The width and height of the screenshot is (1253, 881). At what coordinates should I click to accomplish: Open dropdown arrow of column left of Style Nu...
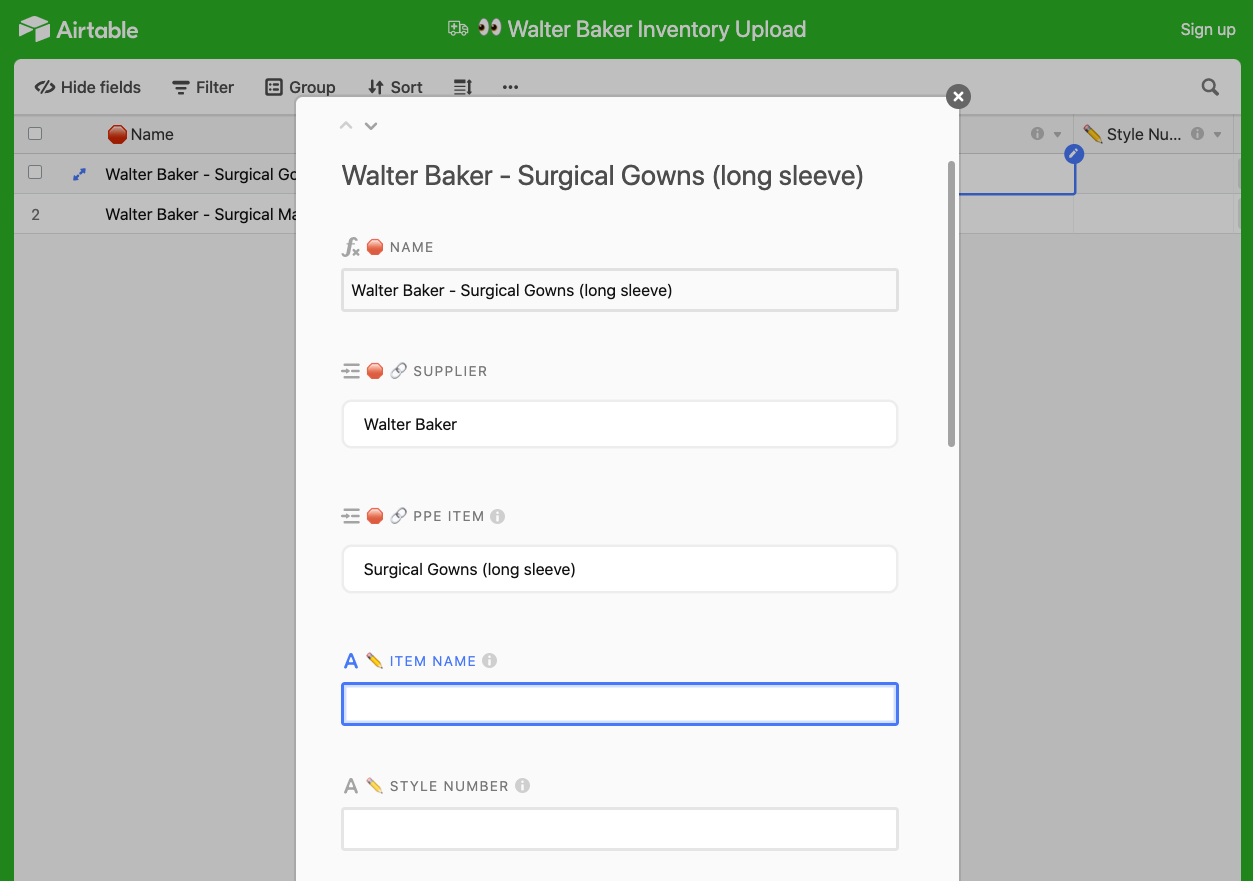tap(1057, 134)
